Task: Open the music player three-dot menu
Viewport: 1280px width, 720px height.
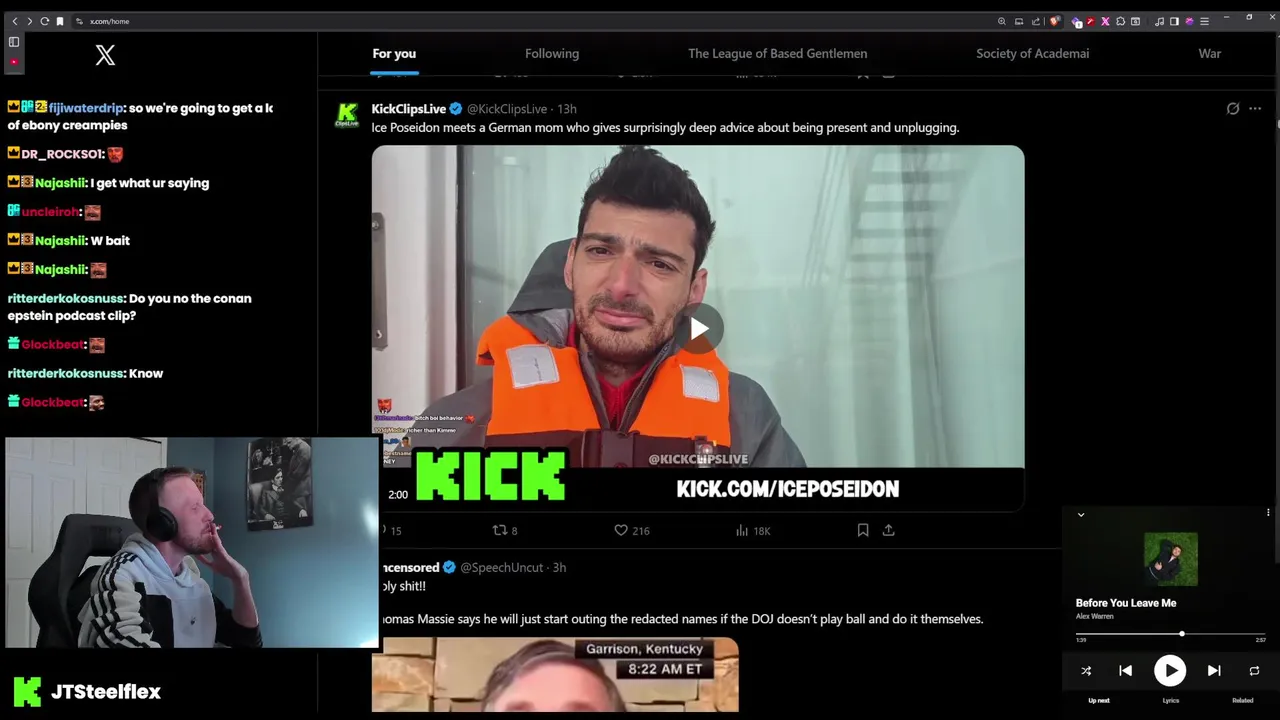Action: pyautogui.click(x=1268, y=513)
